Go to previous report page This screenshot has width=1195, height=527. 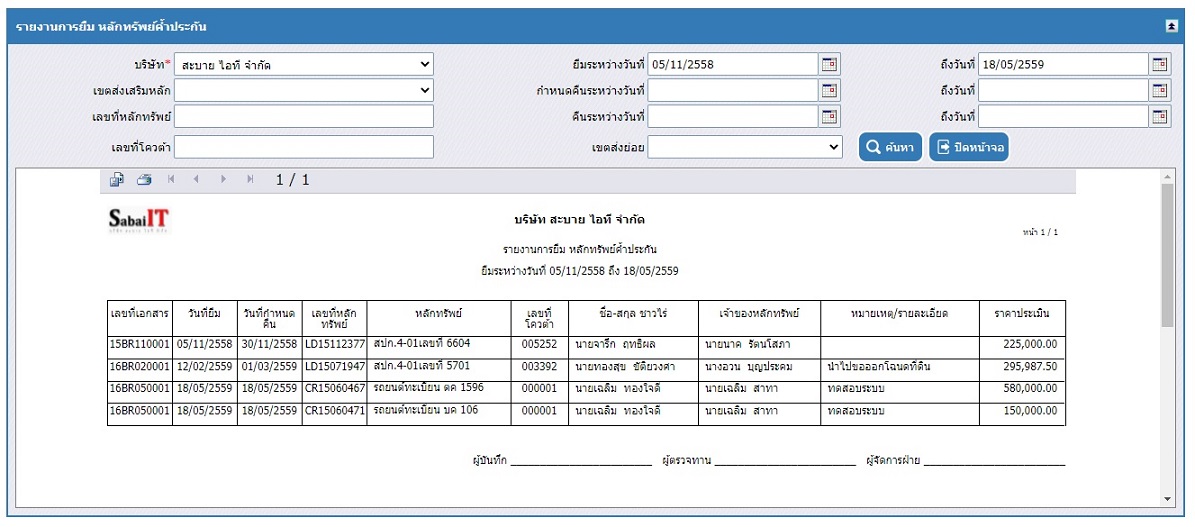point(196,179)
